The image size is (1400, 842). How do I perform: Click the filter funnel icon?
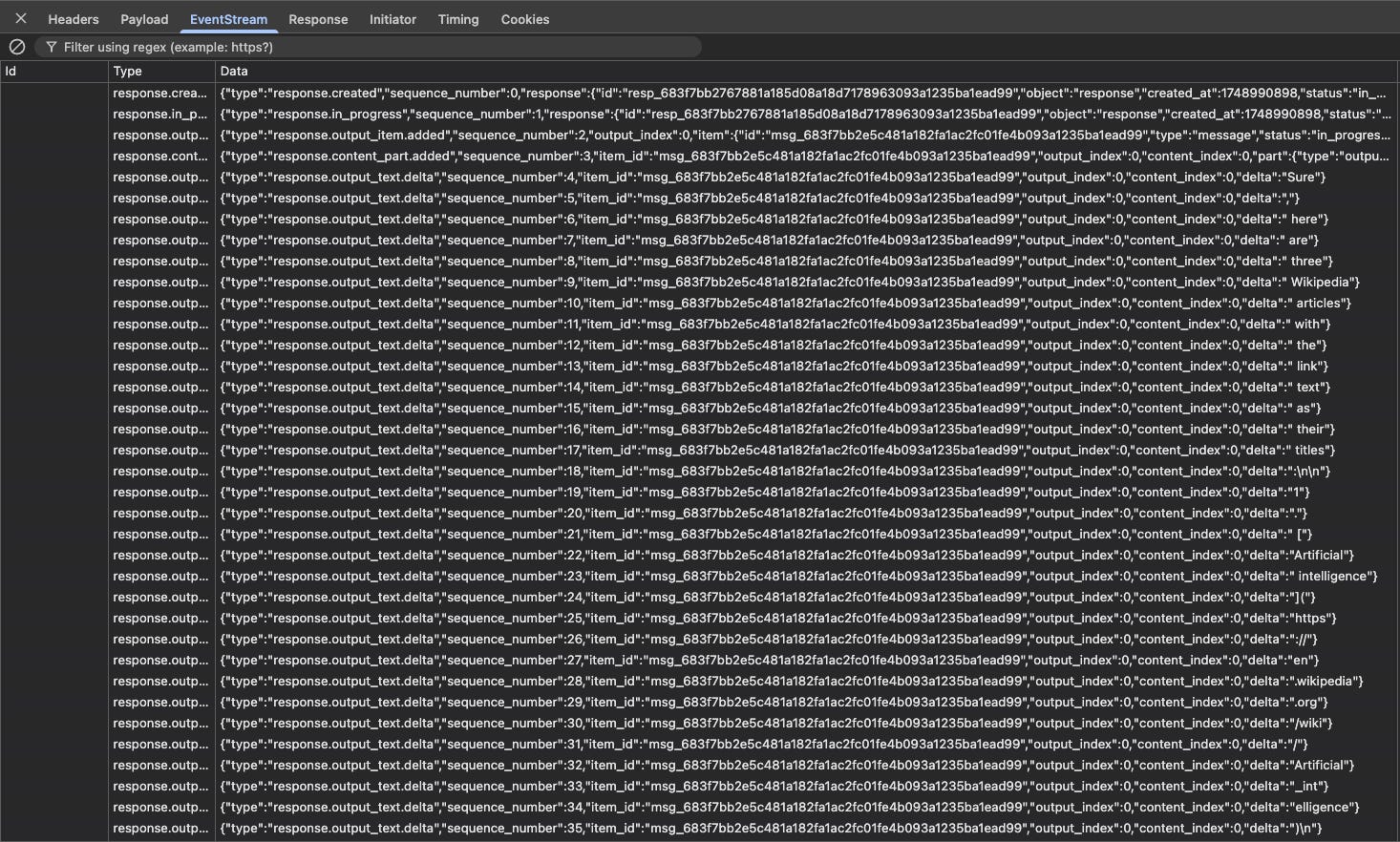pyautogui.click(x=51, y=47)
